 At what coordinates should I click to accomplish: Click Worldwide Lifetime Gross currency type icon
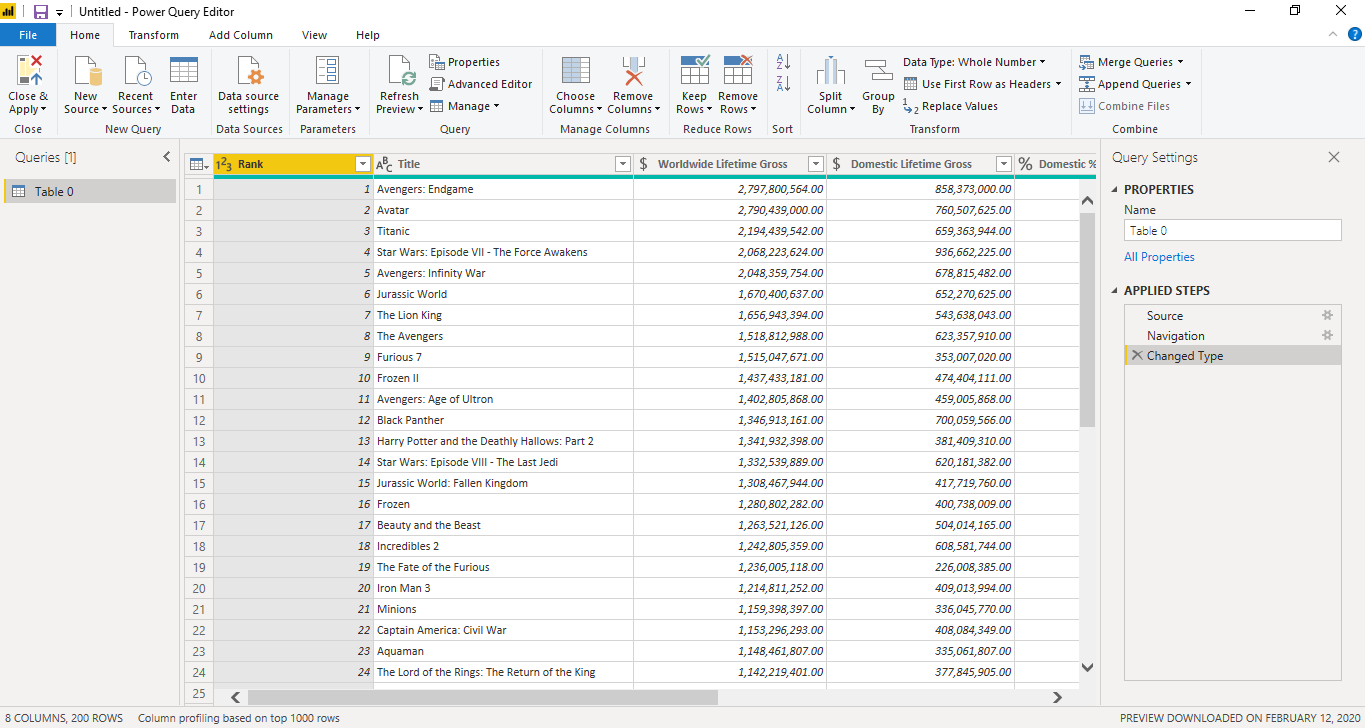643,164
